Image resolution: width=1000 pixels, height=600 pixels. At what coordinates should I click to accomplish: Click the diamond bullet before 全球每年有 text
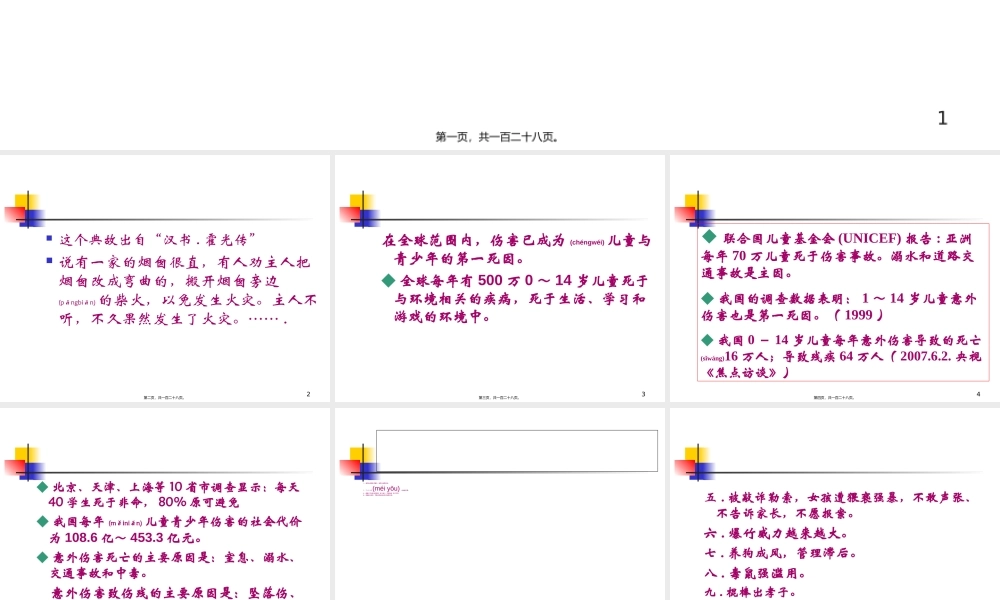(388, 280)
